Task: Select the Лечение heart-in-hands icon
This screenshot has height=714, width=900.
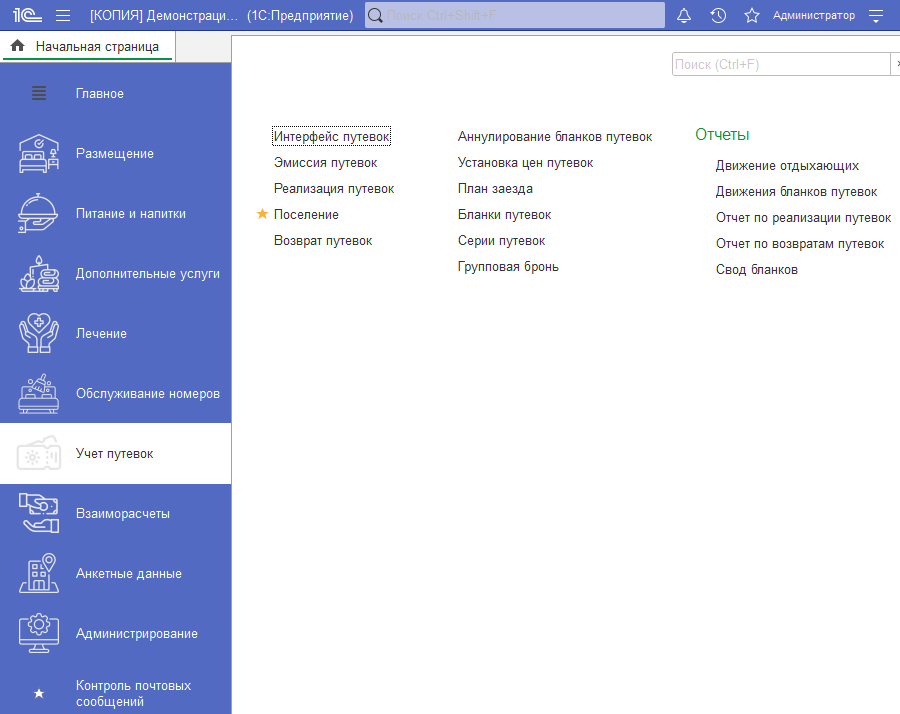Action: pyautogui.click(x=39, y=334)
